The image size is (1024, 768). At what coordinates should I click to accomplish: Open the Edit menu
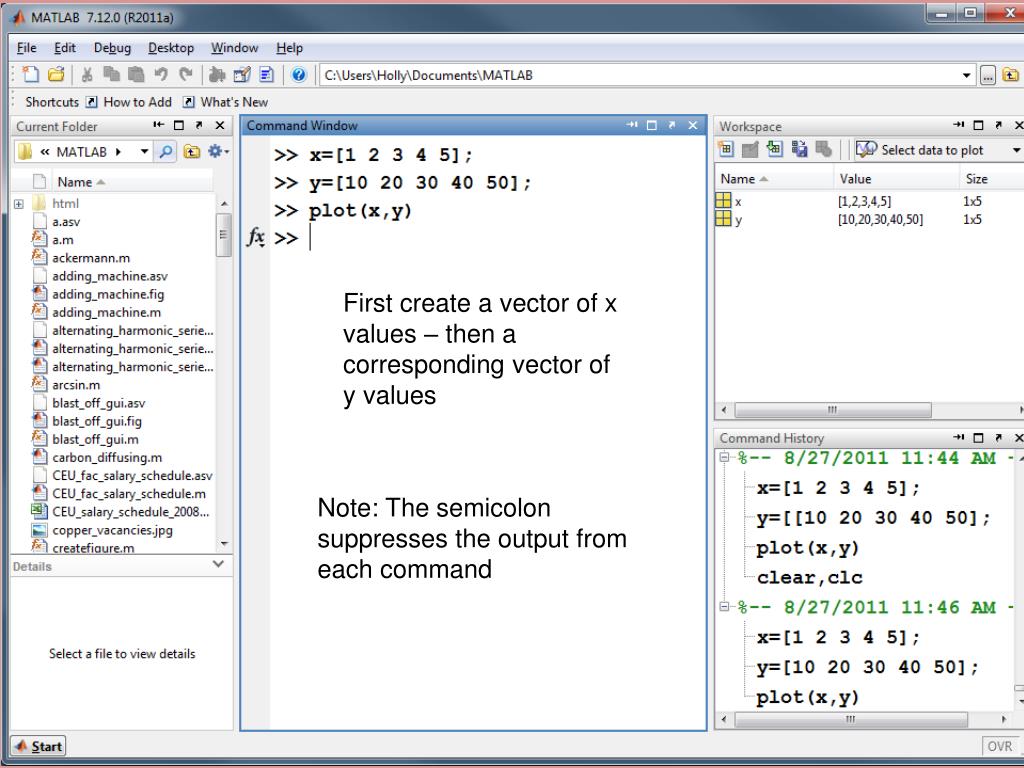click(x=65, y=48)
